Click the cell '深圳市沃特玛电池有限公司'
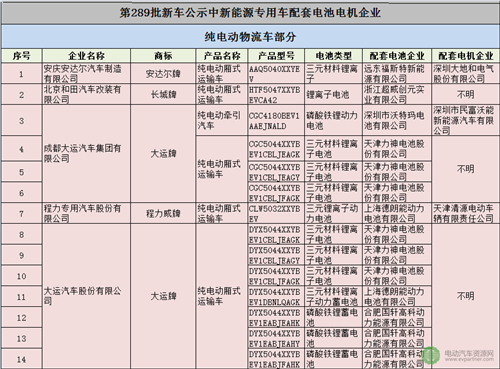Viewport: 500px width, 369px height. [x=397, y=120]
